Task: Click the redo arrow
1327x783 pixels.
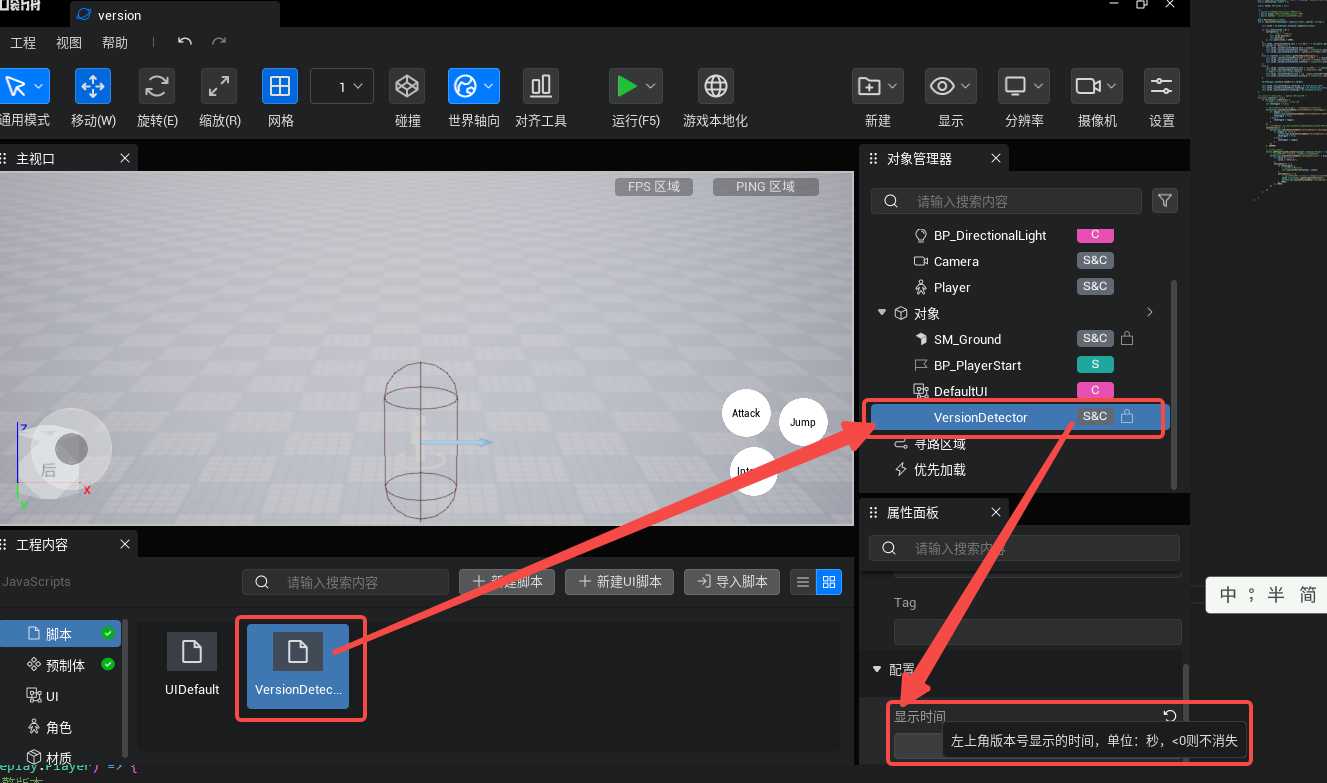Action: (x=219, y=42)
